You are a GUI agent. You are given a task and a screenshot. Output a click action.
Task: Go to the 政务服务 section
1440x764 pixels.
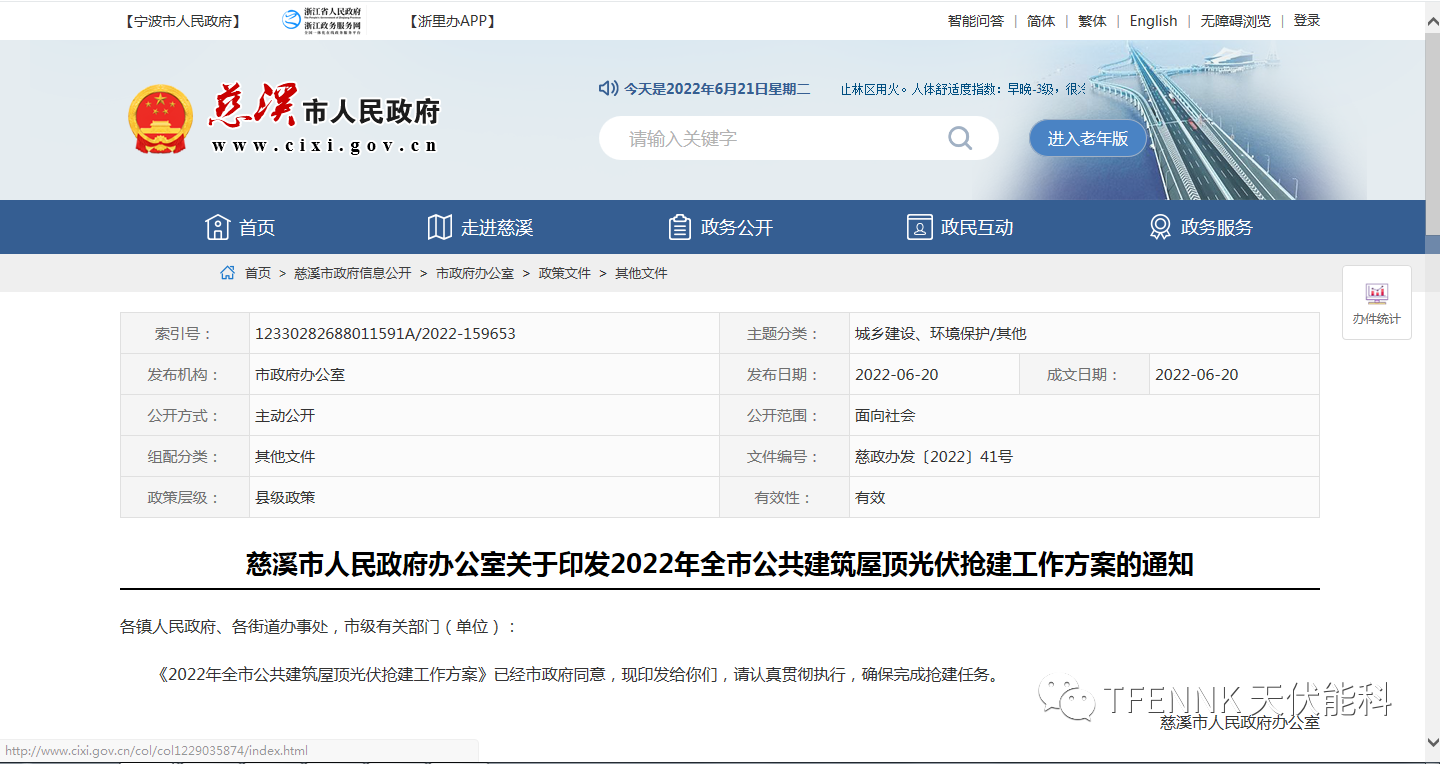pos(1200,227)
